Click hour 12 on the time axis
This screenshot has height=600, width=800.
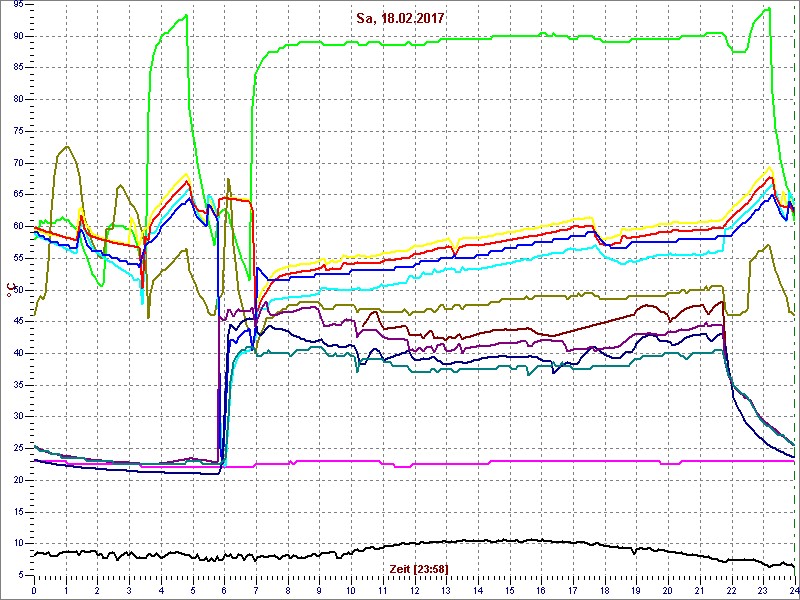point(414,590)
